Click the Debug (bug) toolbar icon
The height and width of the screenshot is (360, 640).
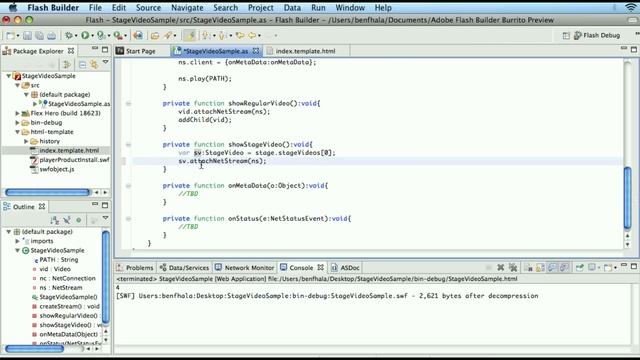tap(69, 36)
